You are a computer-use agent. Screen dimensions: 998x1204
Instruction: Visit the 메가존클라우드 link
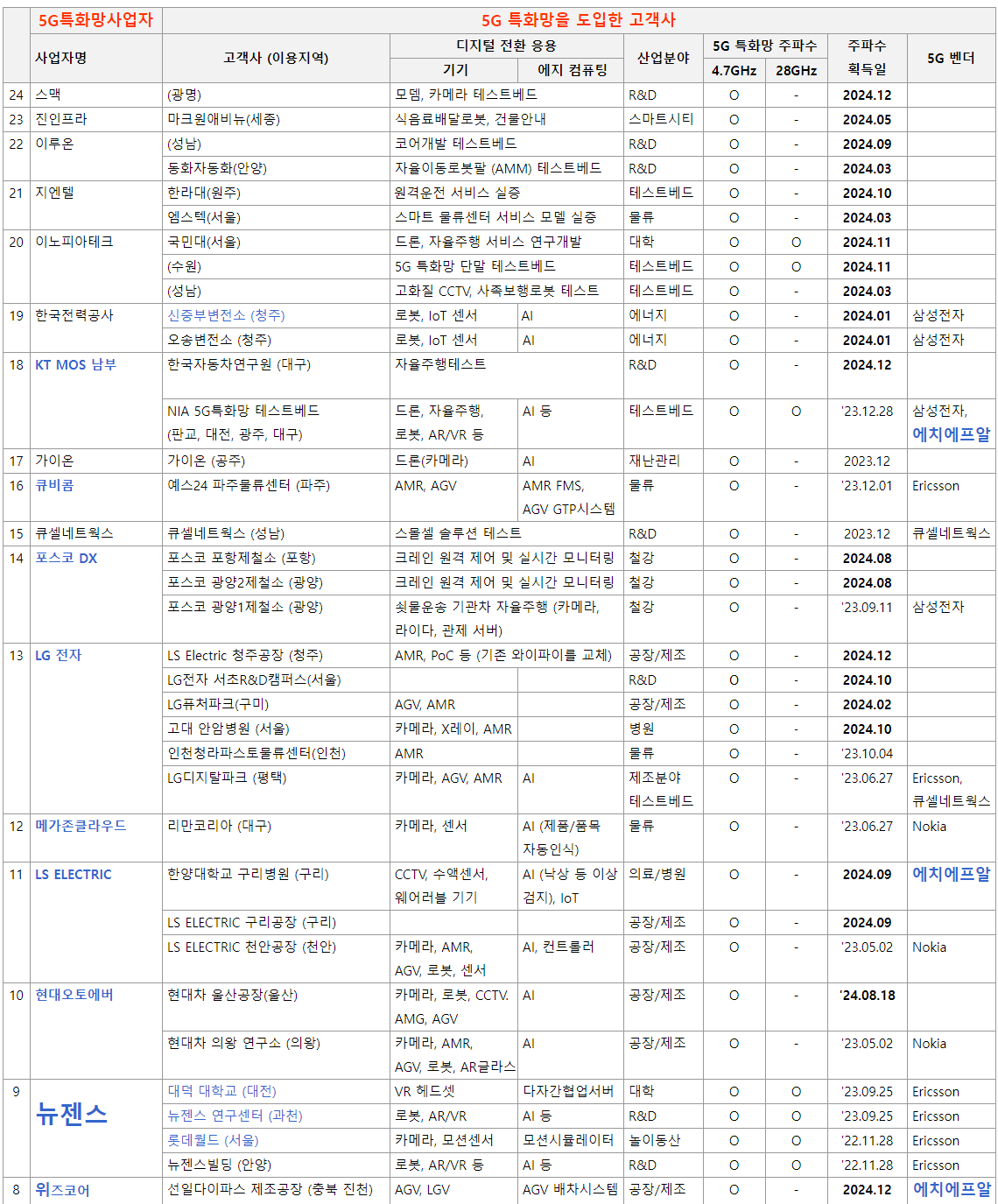tap(81, 826)
